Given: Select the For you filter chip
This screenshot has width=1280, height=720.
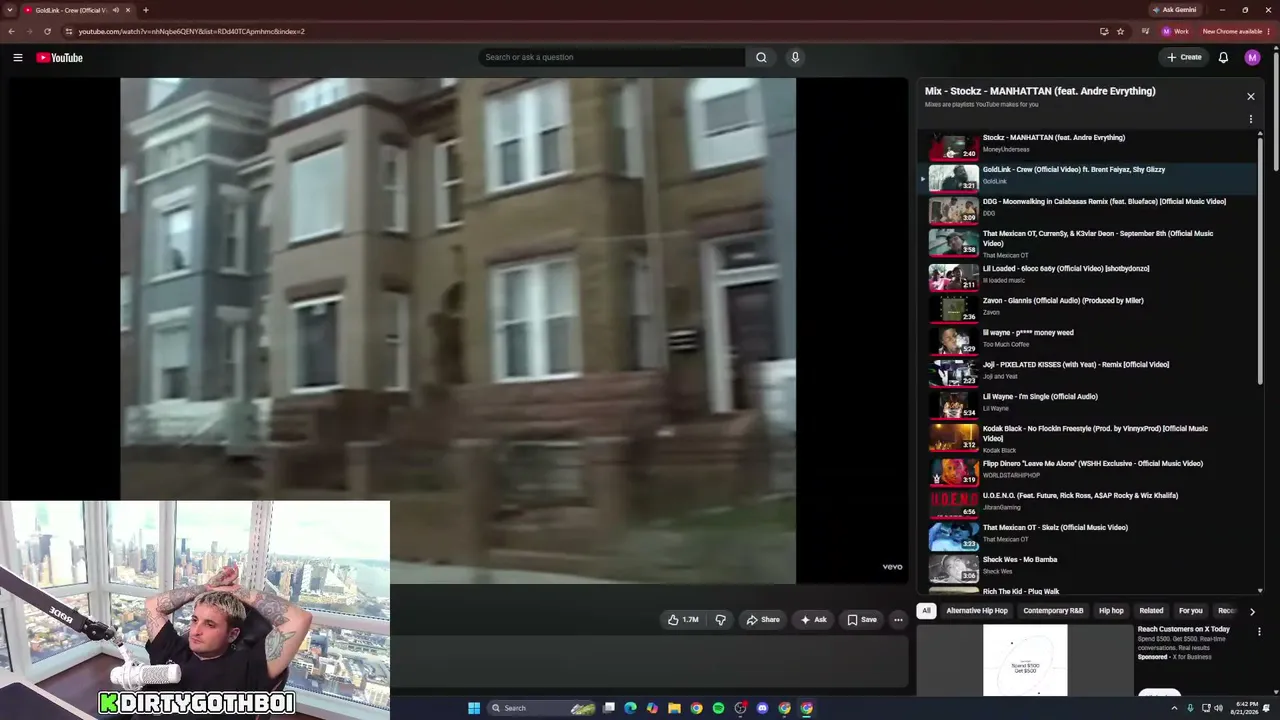Looking at the screenshot, I should 1190,611.
